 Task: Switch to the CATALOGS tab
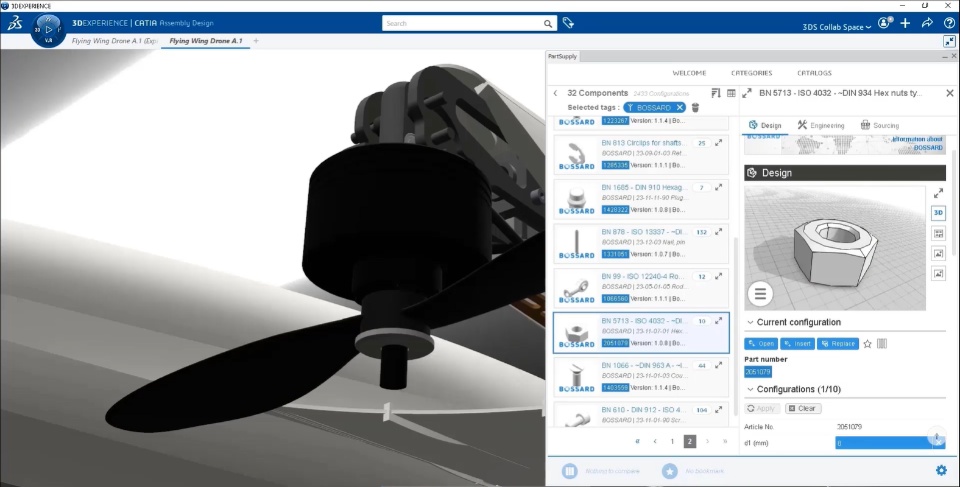point(814,73)
